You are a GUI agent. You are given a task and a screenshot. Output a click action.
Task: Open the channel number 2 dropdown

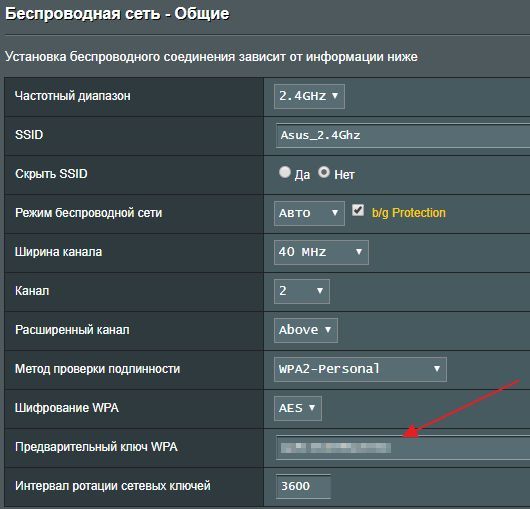coord(302,291)
